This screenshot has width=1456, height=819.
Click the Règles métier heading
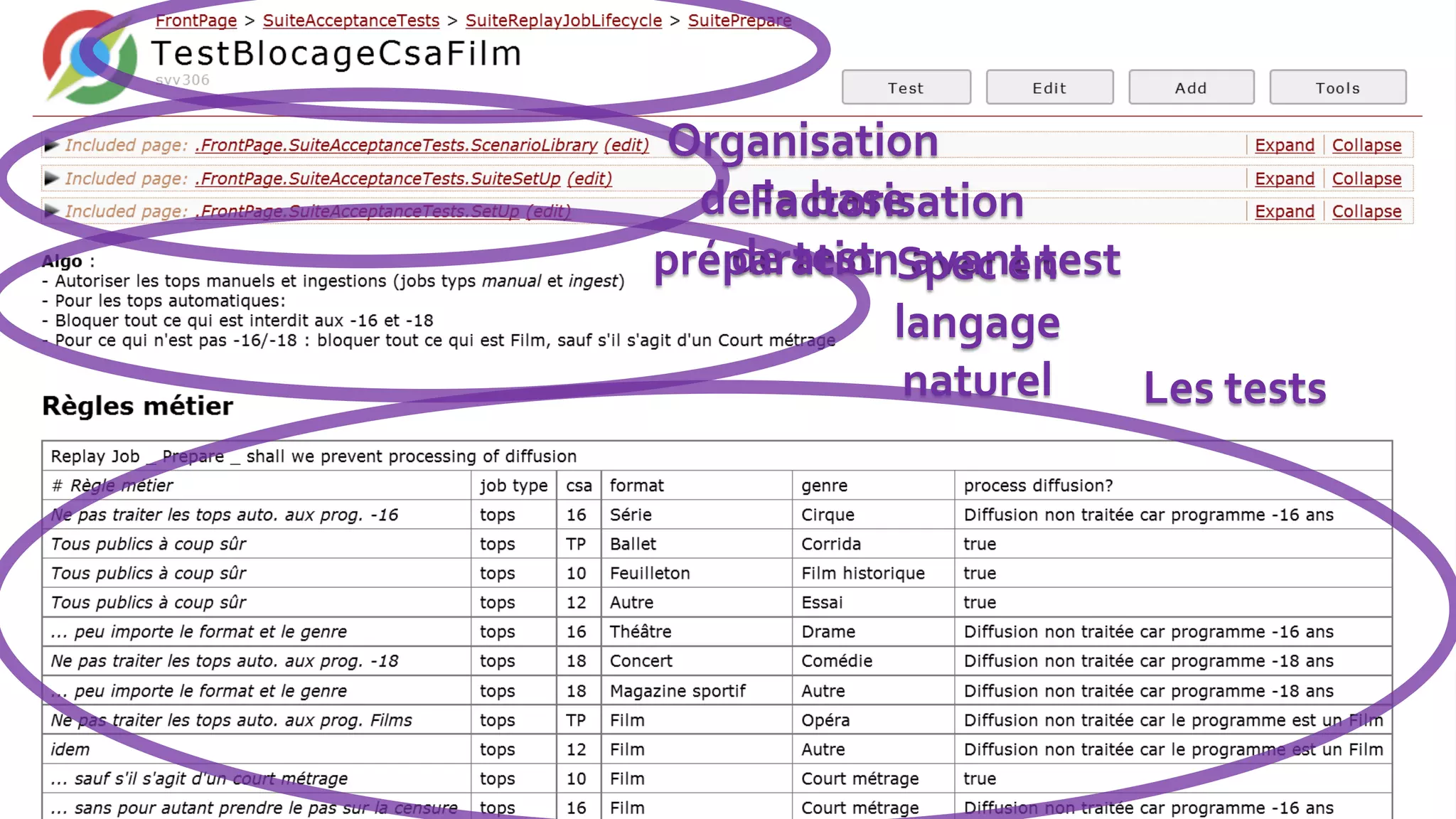click(137, 406)
